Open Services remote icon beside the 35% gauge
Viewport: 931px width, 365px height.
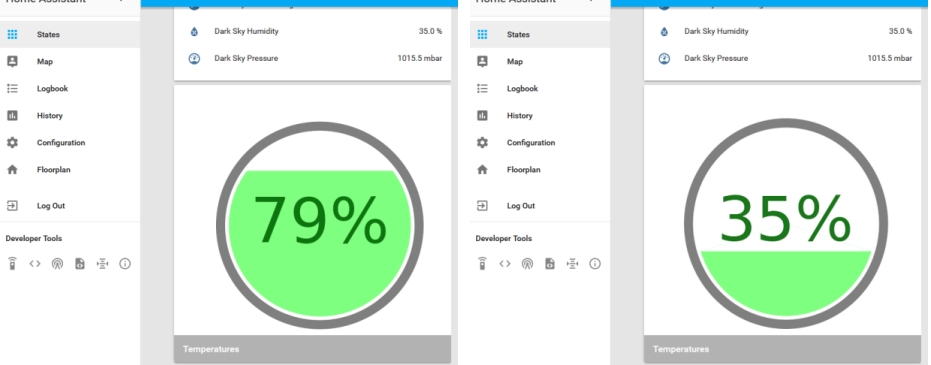point(482,264)
